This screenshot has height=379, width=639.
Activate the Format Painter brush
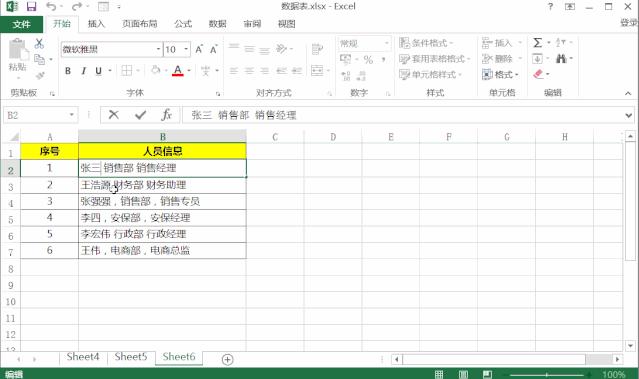coord(40,75)
